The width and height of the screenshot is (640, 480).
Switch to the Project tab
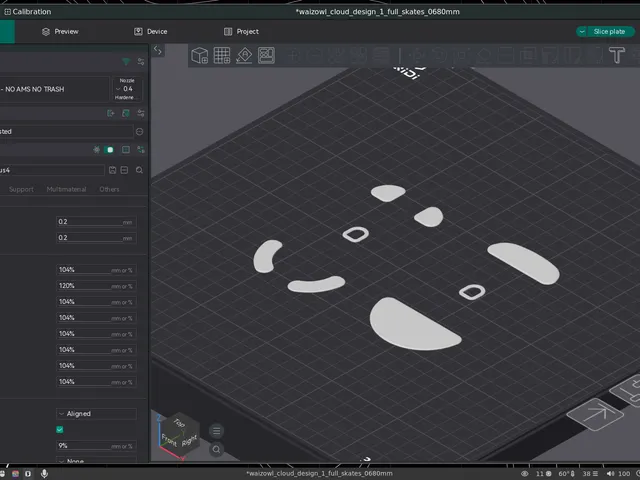[x=241, y=31]
